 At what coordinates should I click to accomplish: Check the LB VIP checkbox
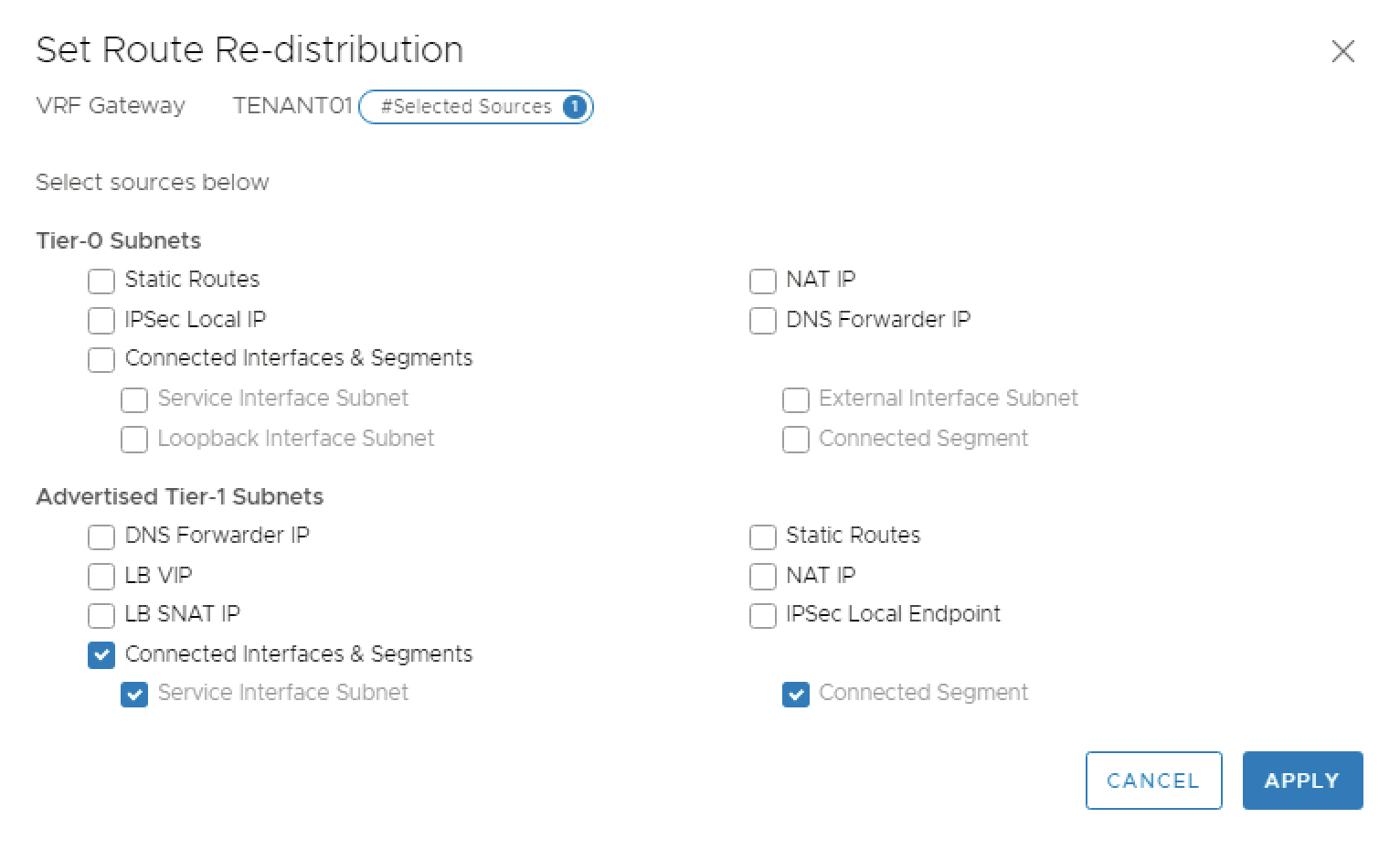tap(101, 577)
